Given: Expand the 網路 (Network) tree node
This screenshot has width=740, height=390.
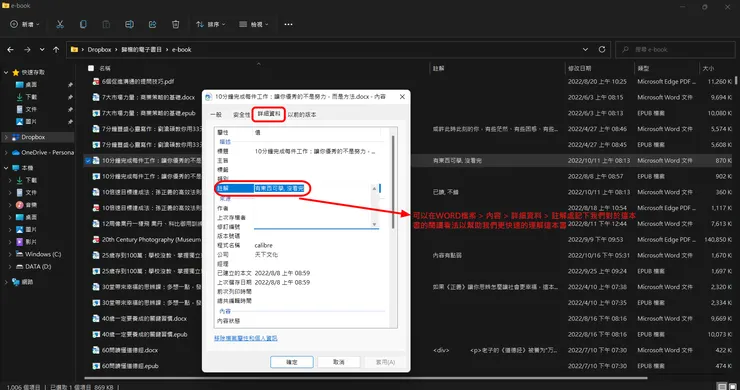Looking at the screenshot, I should pyautogui.click(x=6, y=282).
